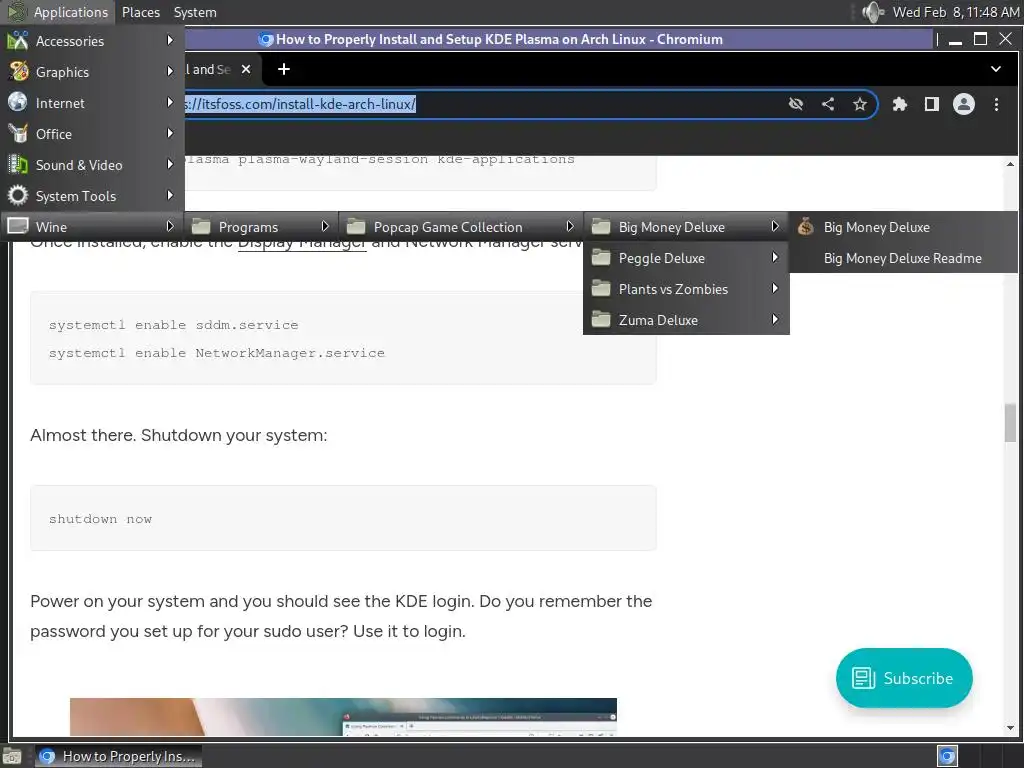
Task: Click the System Tools gear icon
Action: 18,195
